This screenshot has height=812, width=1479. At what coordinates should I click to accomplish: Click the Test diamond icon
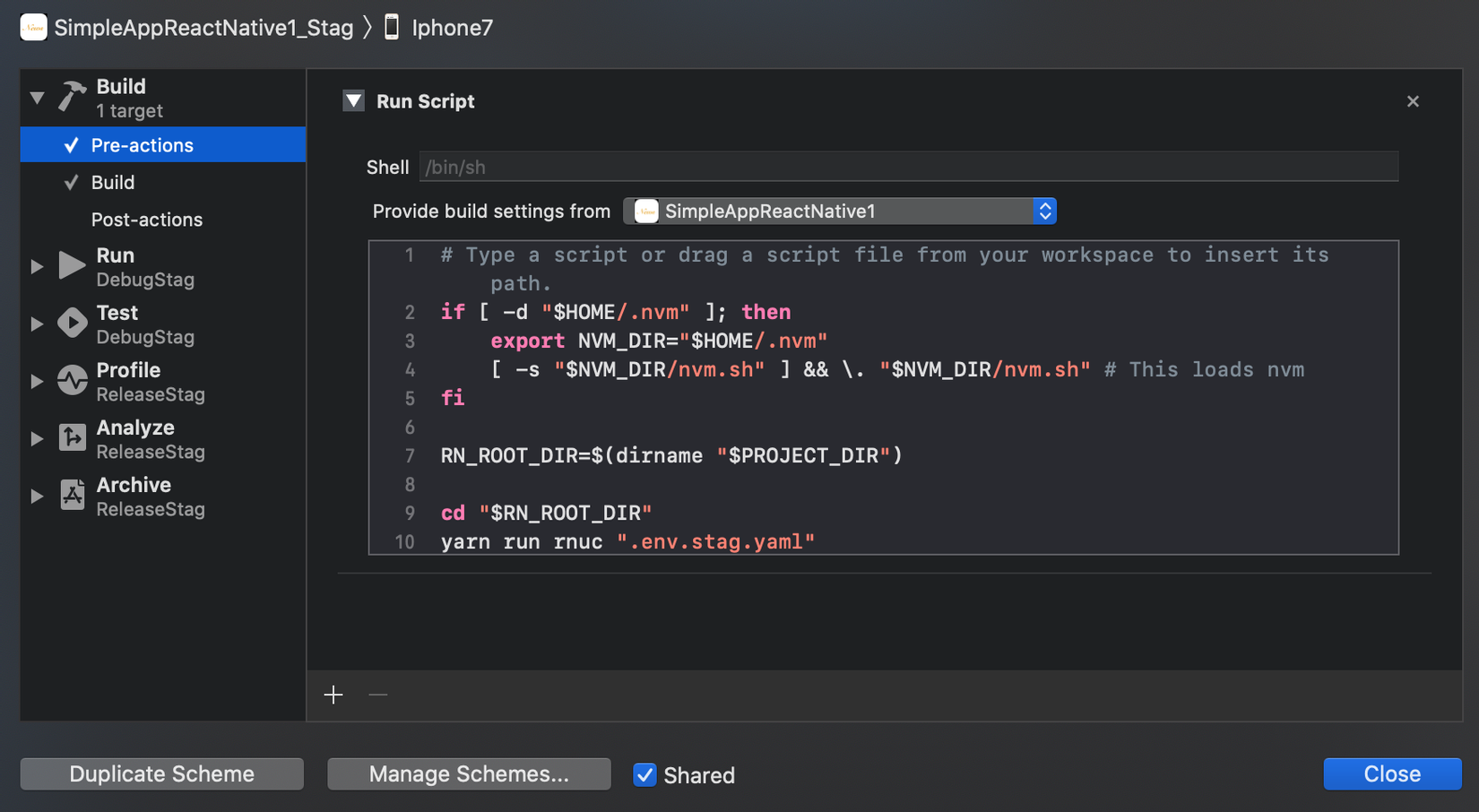[x=72, y=323]
